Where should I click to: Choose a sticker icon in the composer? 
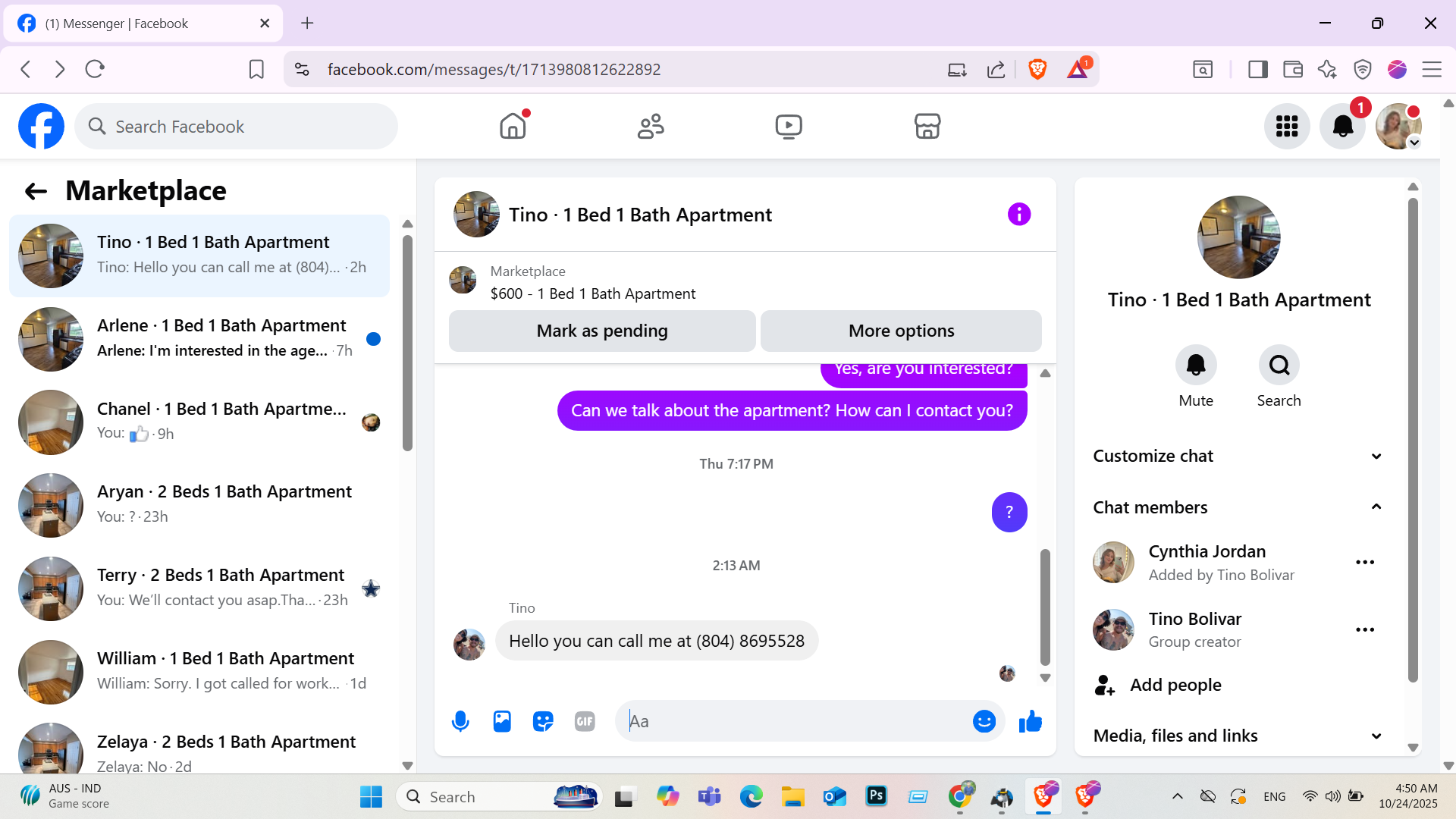pos(543,721)
